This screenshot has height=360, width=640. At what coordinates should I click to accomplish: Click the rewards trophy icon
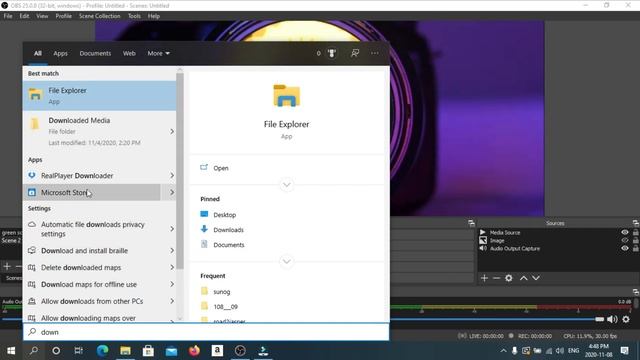(x=331, y=53)
